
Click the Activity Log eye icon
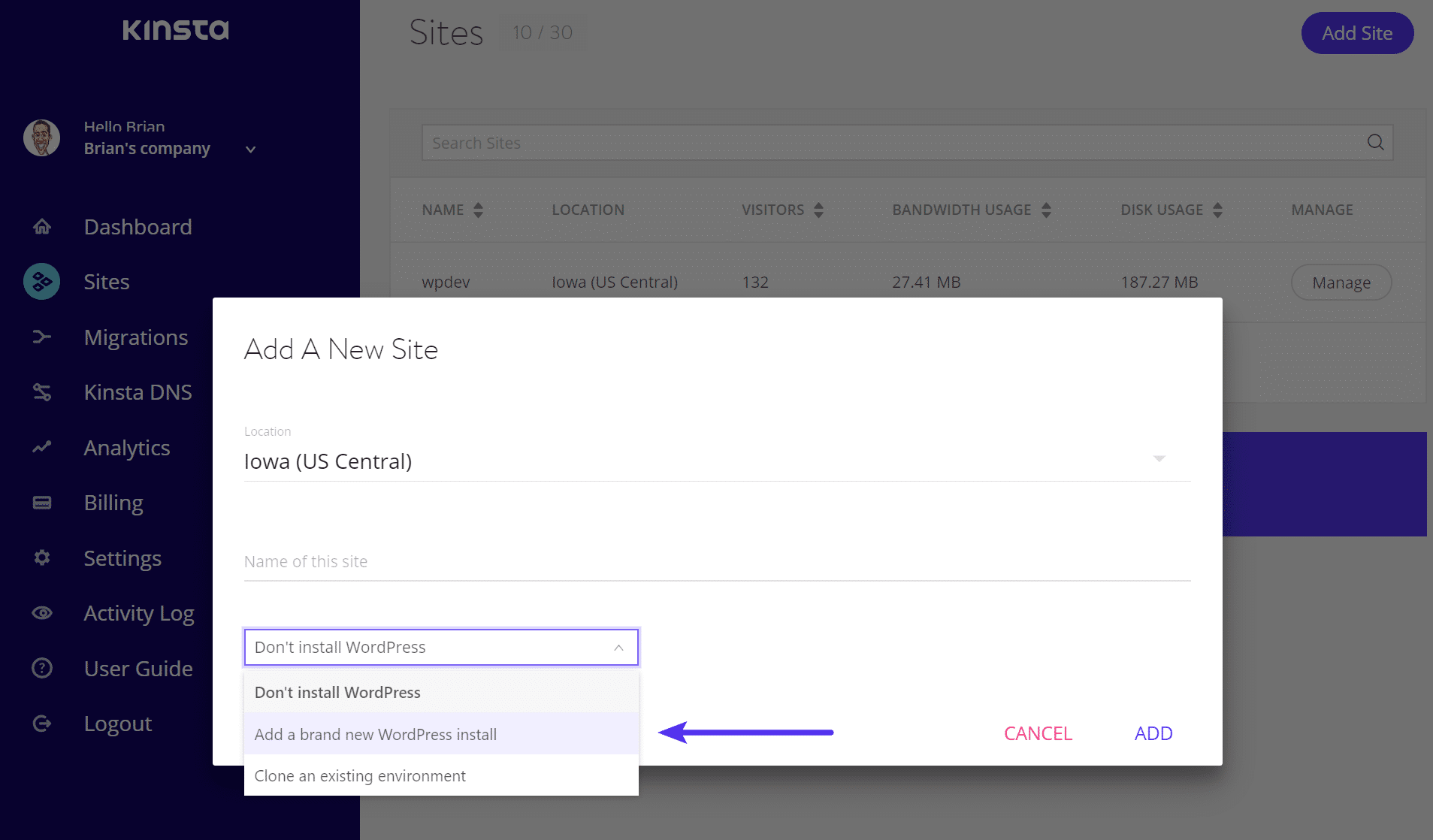coord(41,613)
